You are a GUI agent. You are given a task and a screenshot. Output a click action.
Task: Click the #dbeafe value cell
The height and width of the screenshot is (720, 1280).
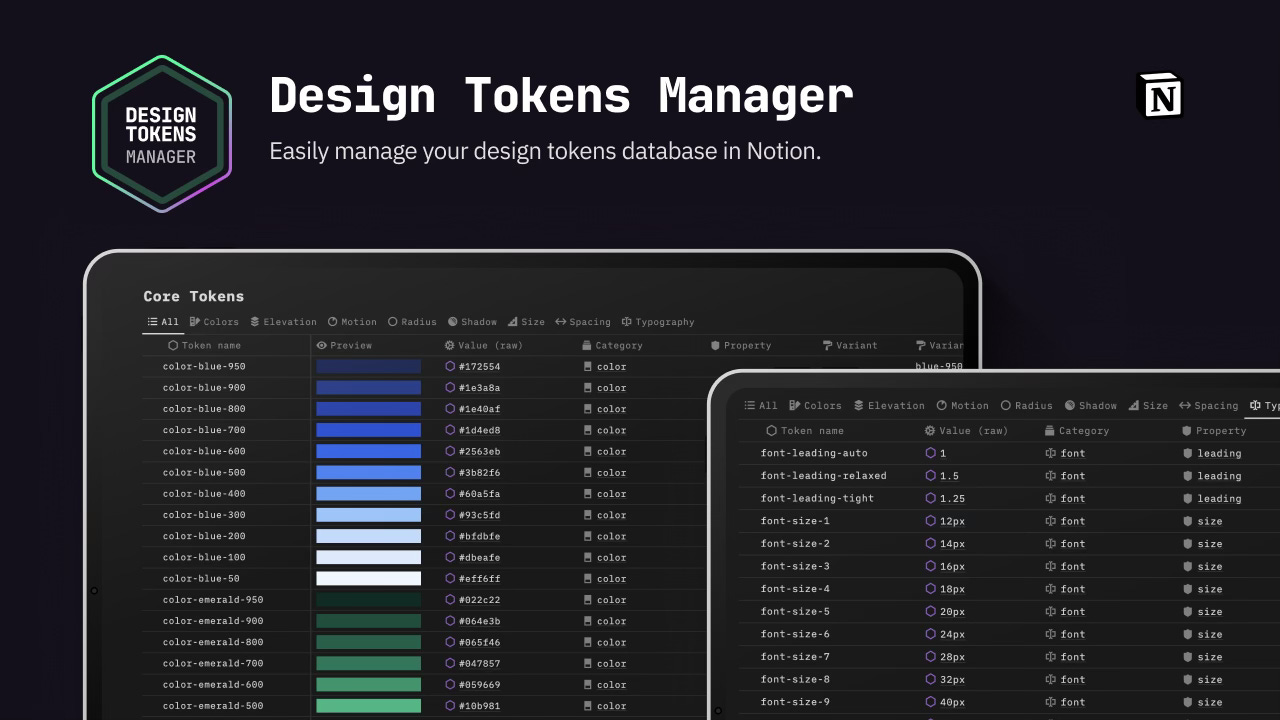pos(479,558)
